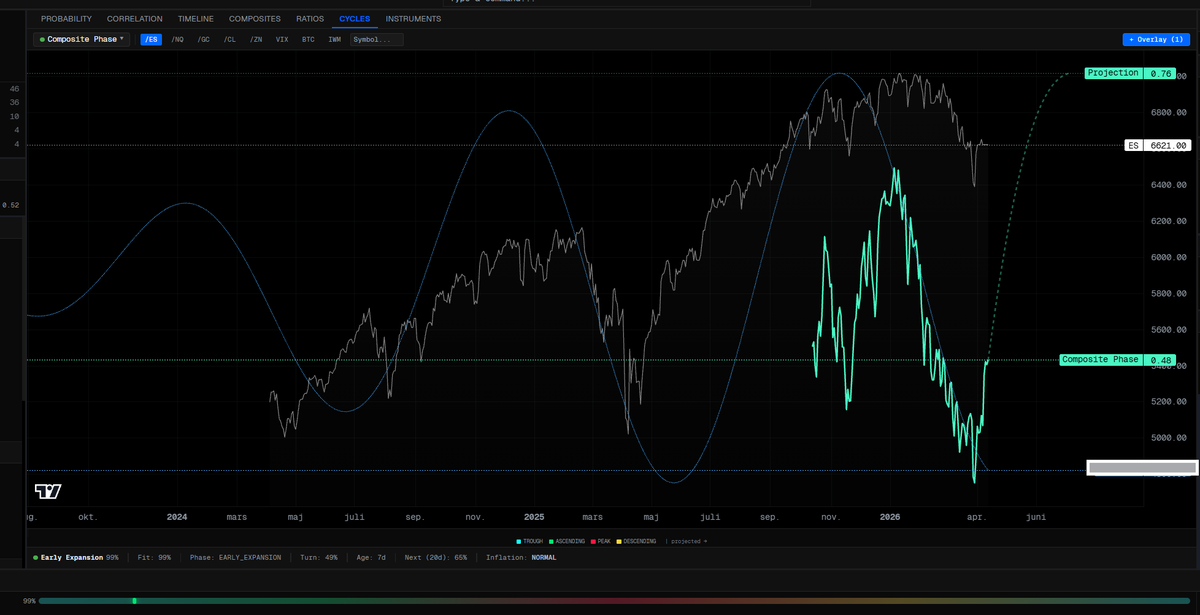The image size is (1200, 615).
Task: Select the BTC bitcoin icon
Action: (x=308, y=39)
